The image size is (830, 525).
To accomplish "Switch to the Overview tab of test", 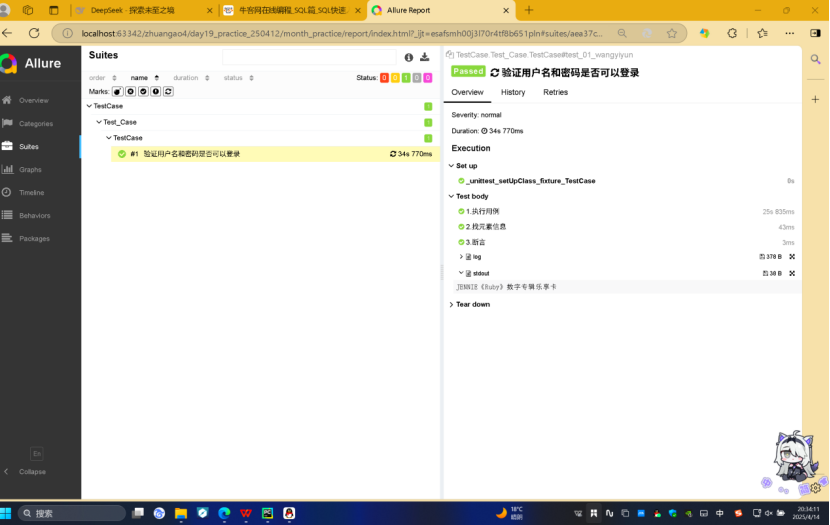I will click(467, 92).
